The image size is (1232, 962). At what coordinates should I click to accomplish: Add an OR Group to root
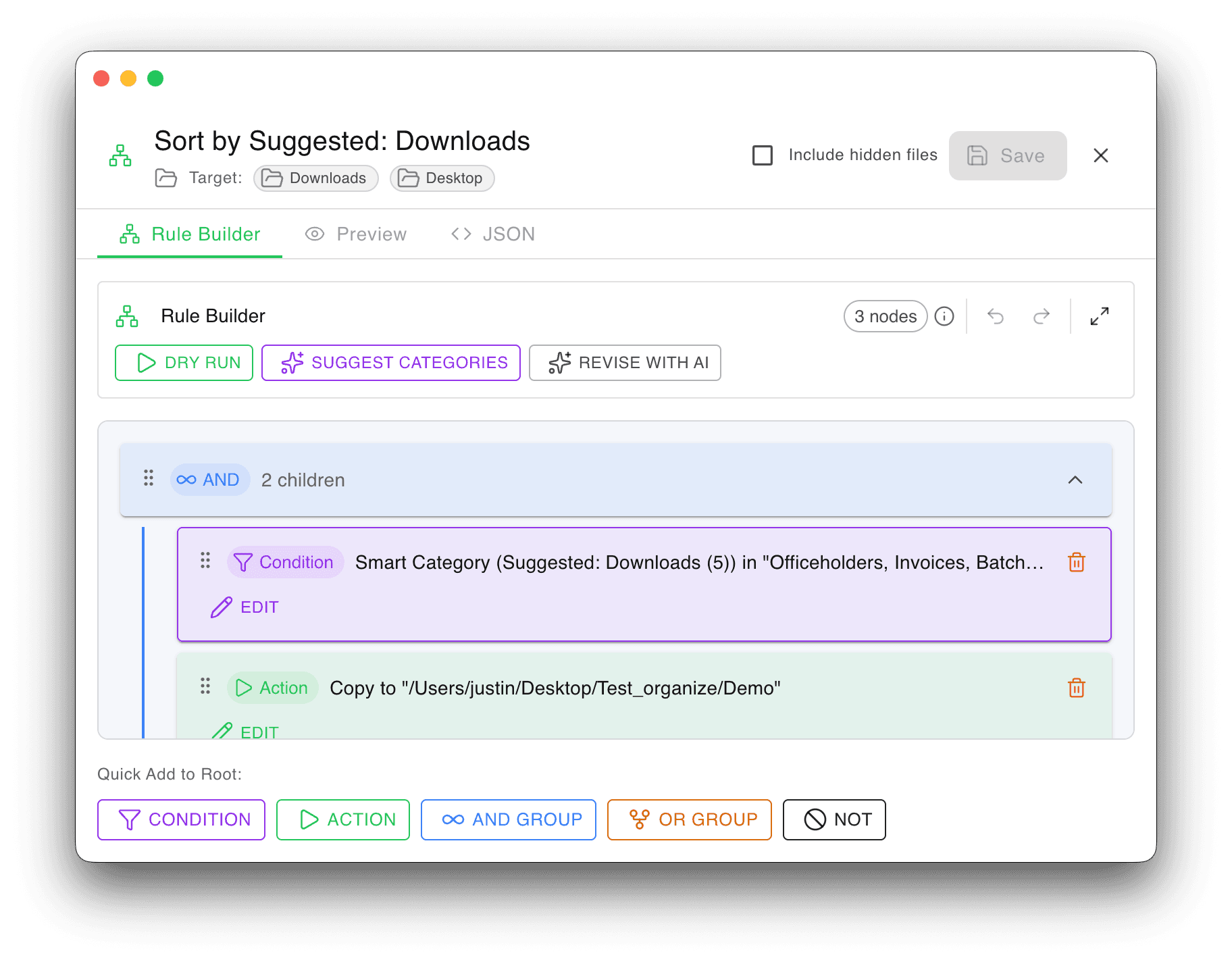pyautogui.click(x=690, y=819)
